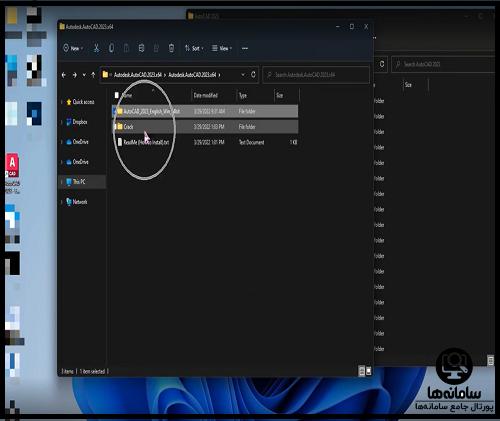
Task: Expand the Quick access tree node
Action: 62,102
